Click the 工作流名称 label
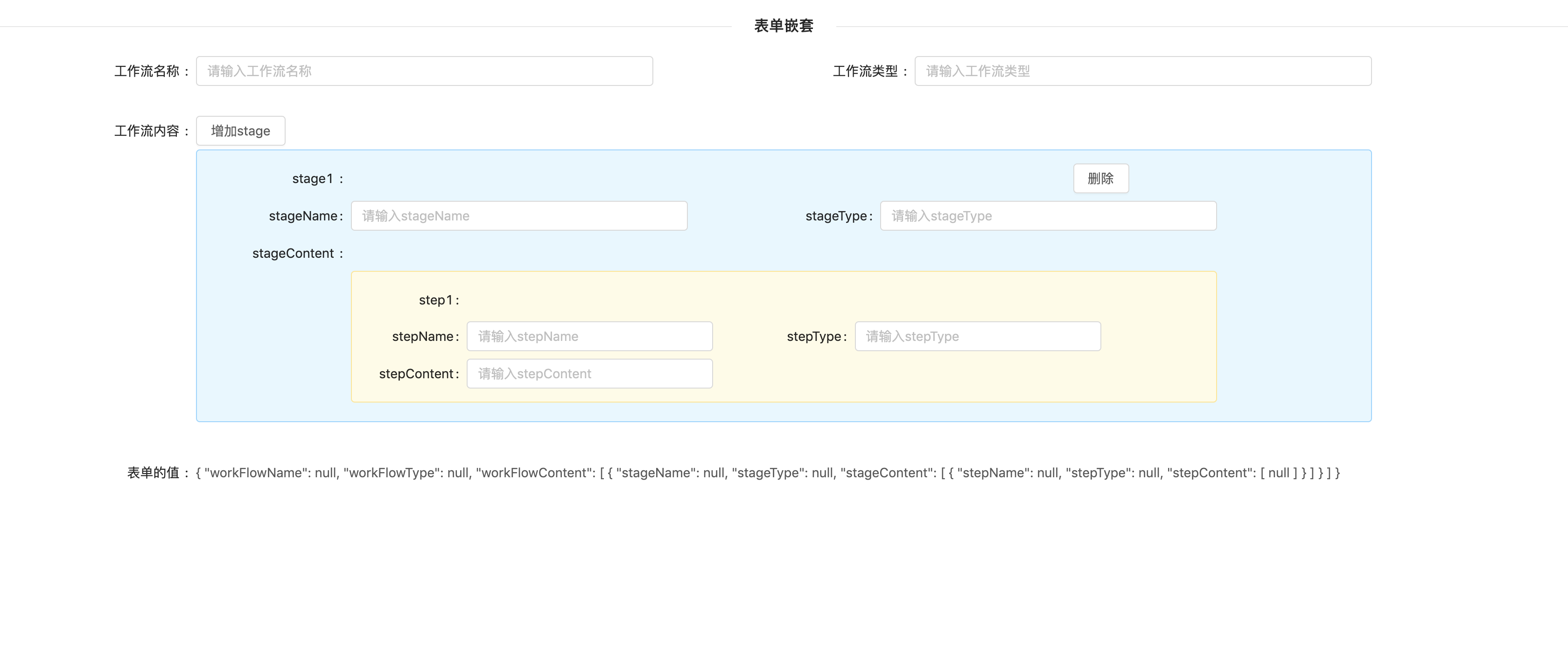The height and width of the screenshot is (665, 1568). 147,72
